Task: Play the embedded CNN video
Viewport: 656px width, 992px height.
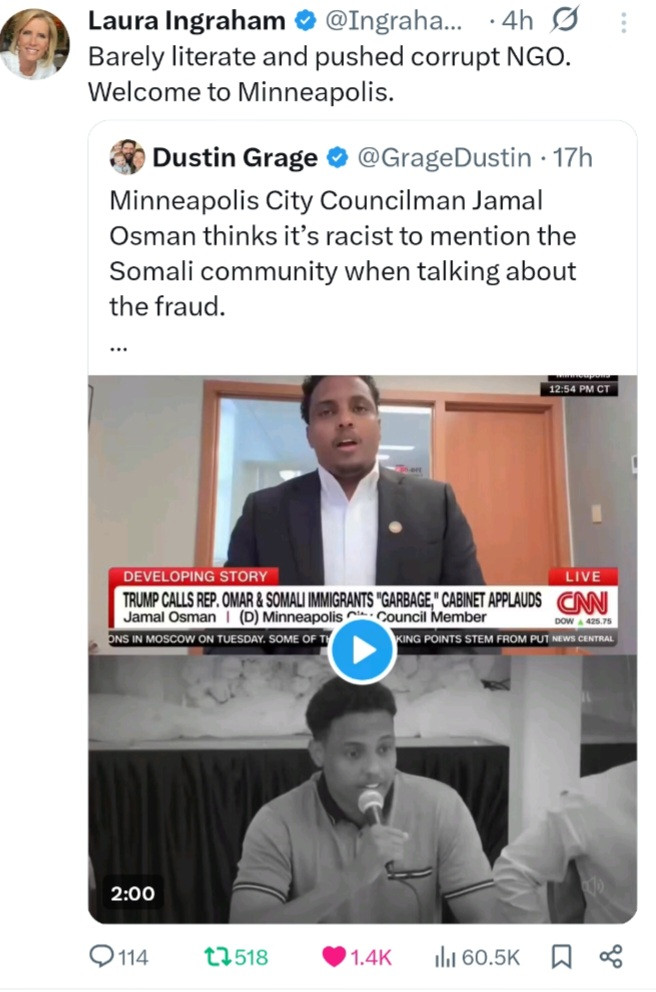Action: pos(362,650)
